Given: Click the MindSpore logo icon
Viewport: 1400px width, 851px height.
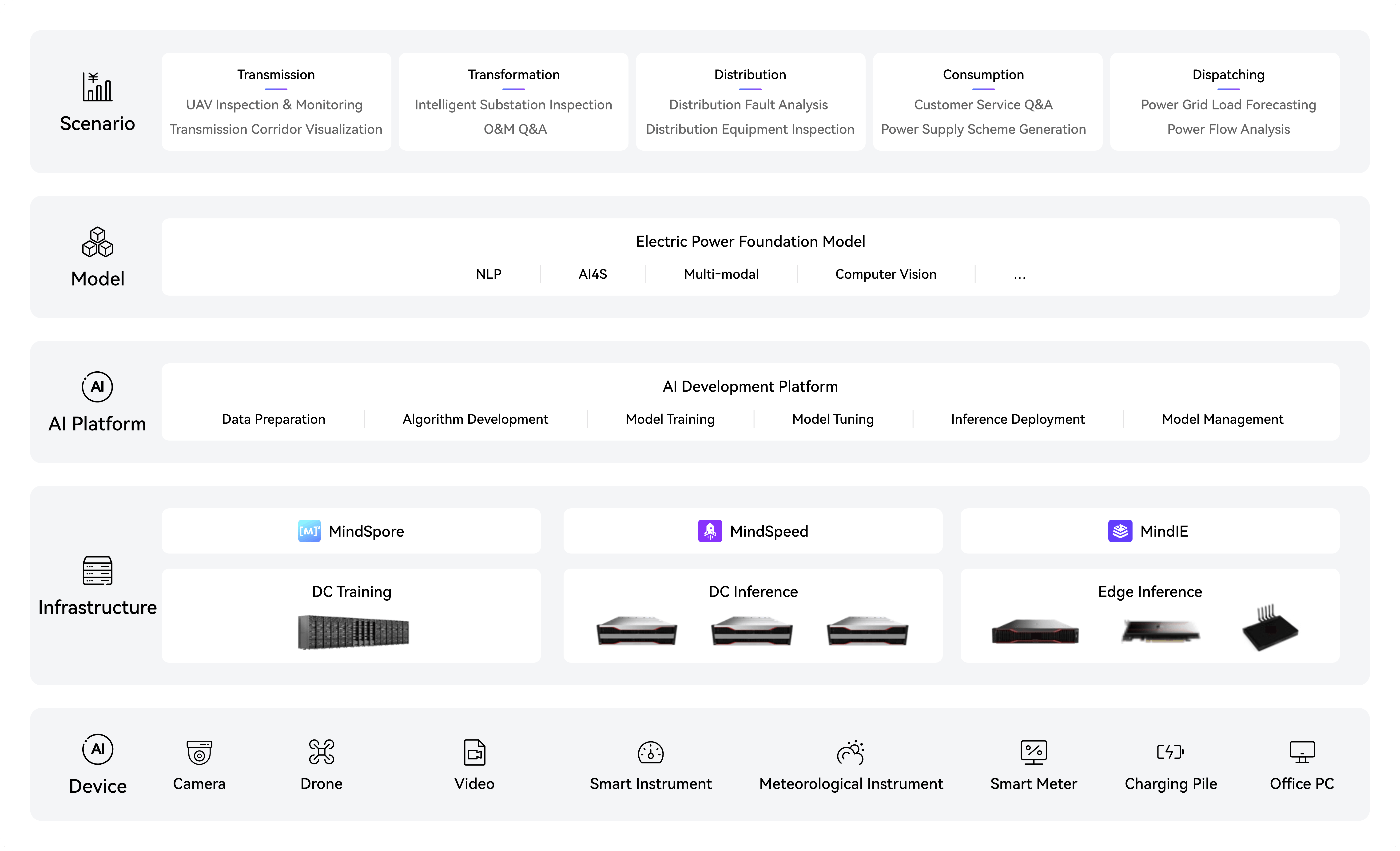Looking at the screenshot, I should 309,531.
